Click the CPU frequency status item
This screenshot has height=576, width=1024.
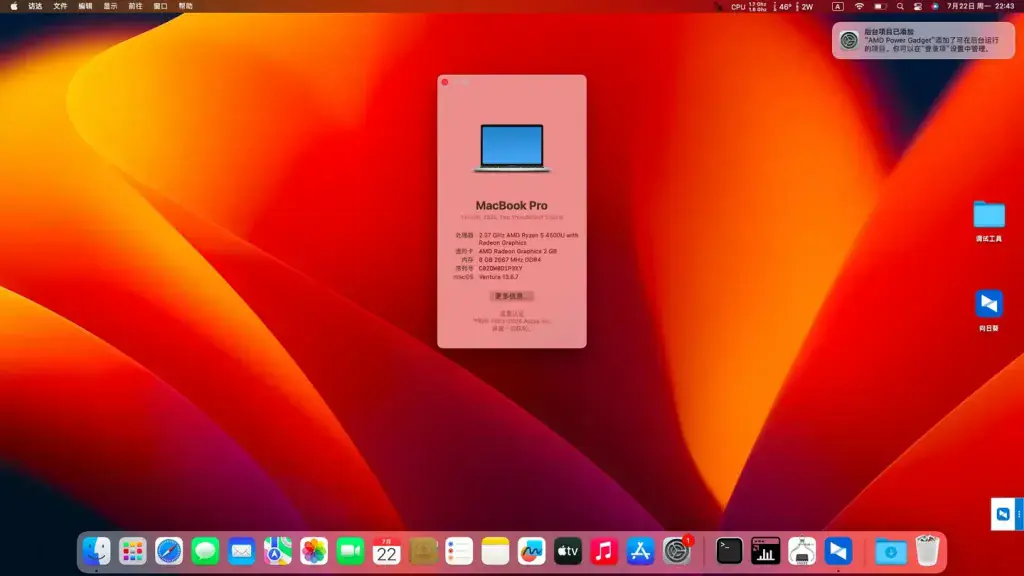click(748, 7)
